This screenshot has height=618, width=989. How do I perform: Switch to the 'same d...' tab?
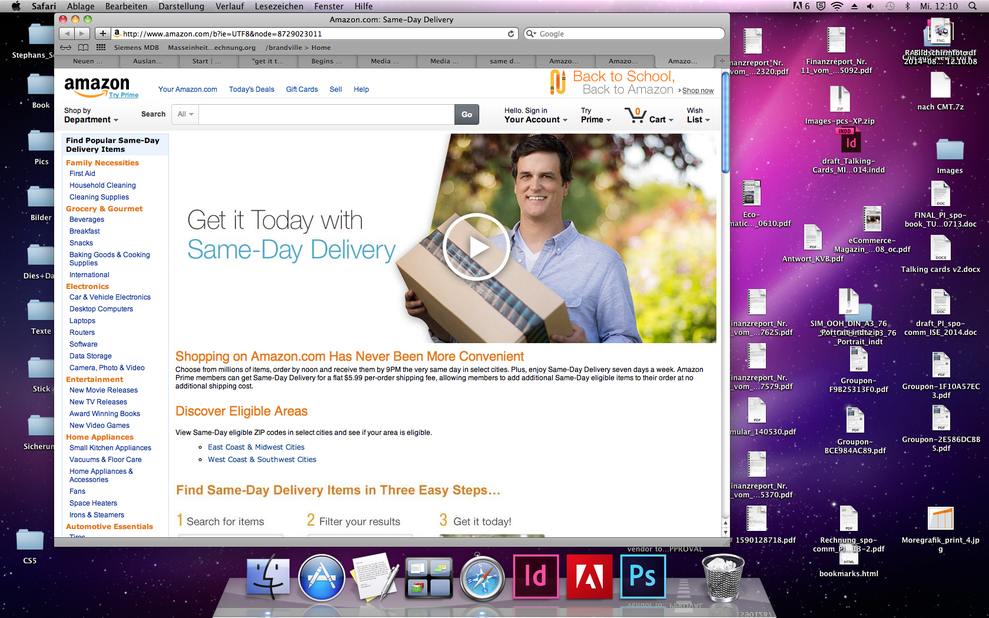coord(505,61)
